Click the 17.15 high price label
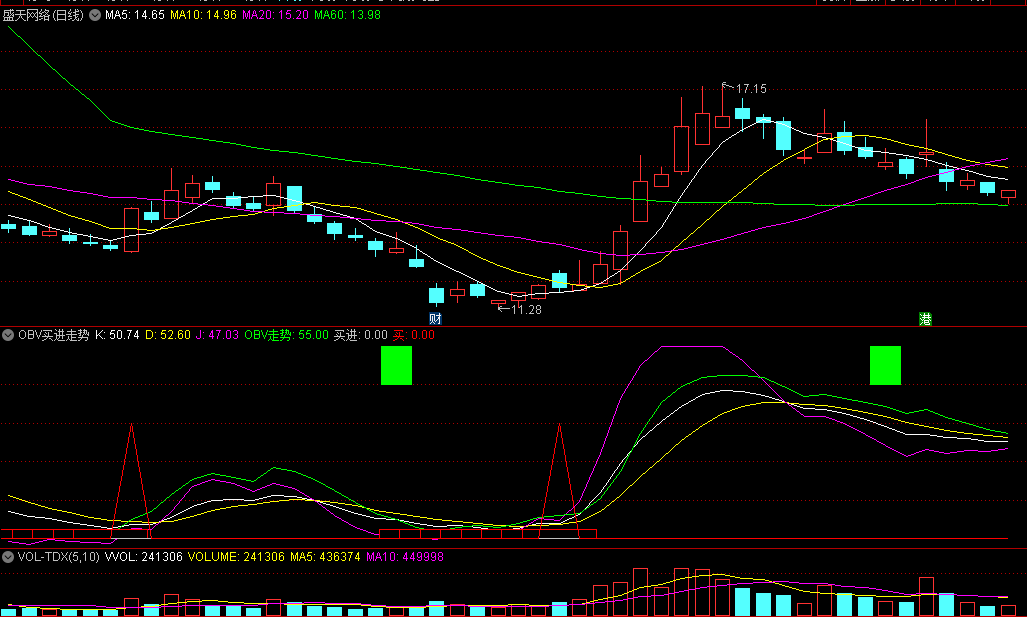The width and height of the screenshot is (1027, 617). click(751, 89)
